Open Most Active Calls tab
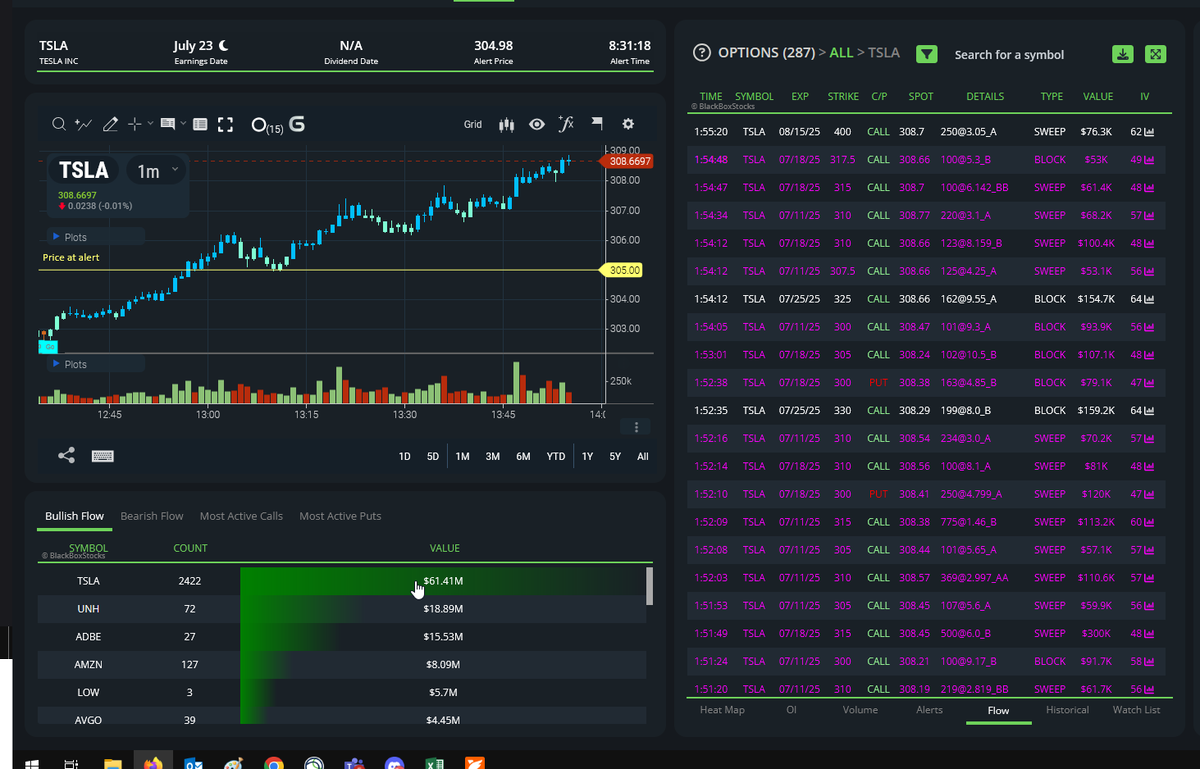 coord(241,516)
